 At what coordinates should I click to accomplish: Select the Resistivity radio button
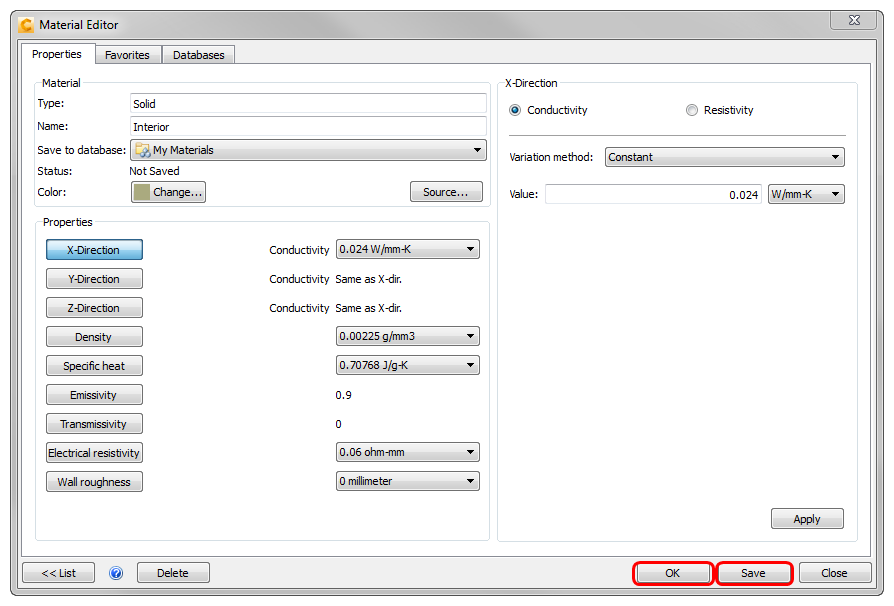(x=691, y=110)
